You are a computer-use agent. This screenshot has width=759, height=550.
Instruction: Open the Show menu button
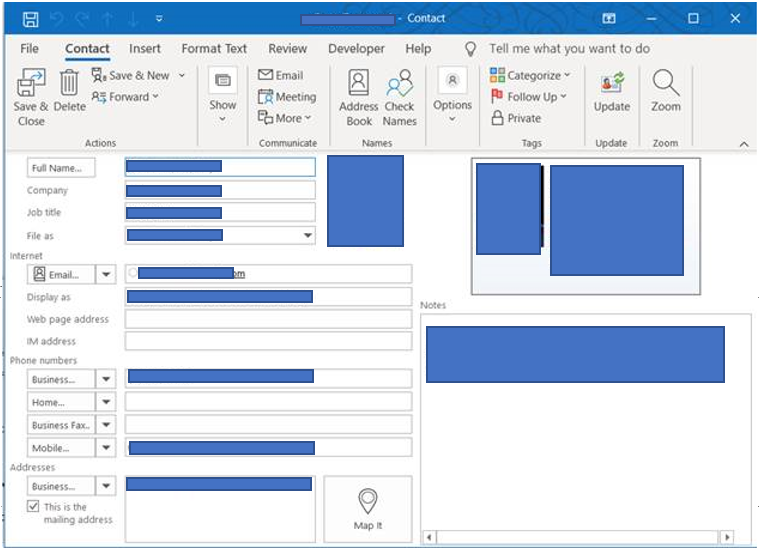223,95
